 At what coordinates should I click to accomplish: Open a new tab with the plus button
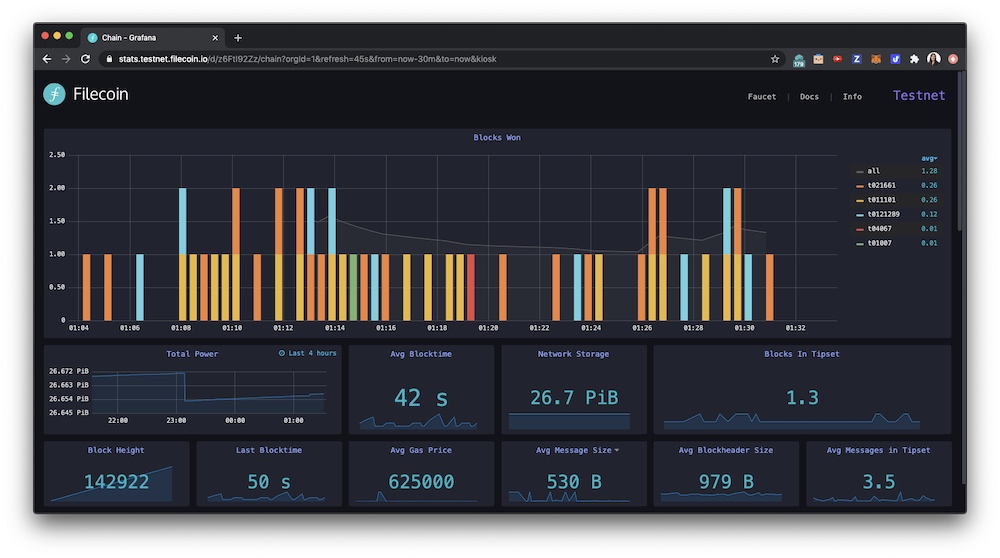pyautogui.click(x=238, y=38)
